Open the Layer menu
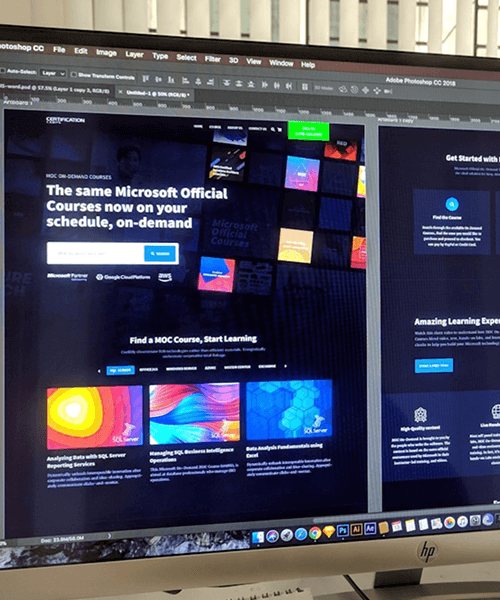Screen dimensions: 500x600 click(x=134, y=54)
